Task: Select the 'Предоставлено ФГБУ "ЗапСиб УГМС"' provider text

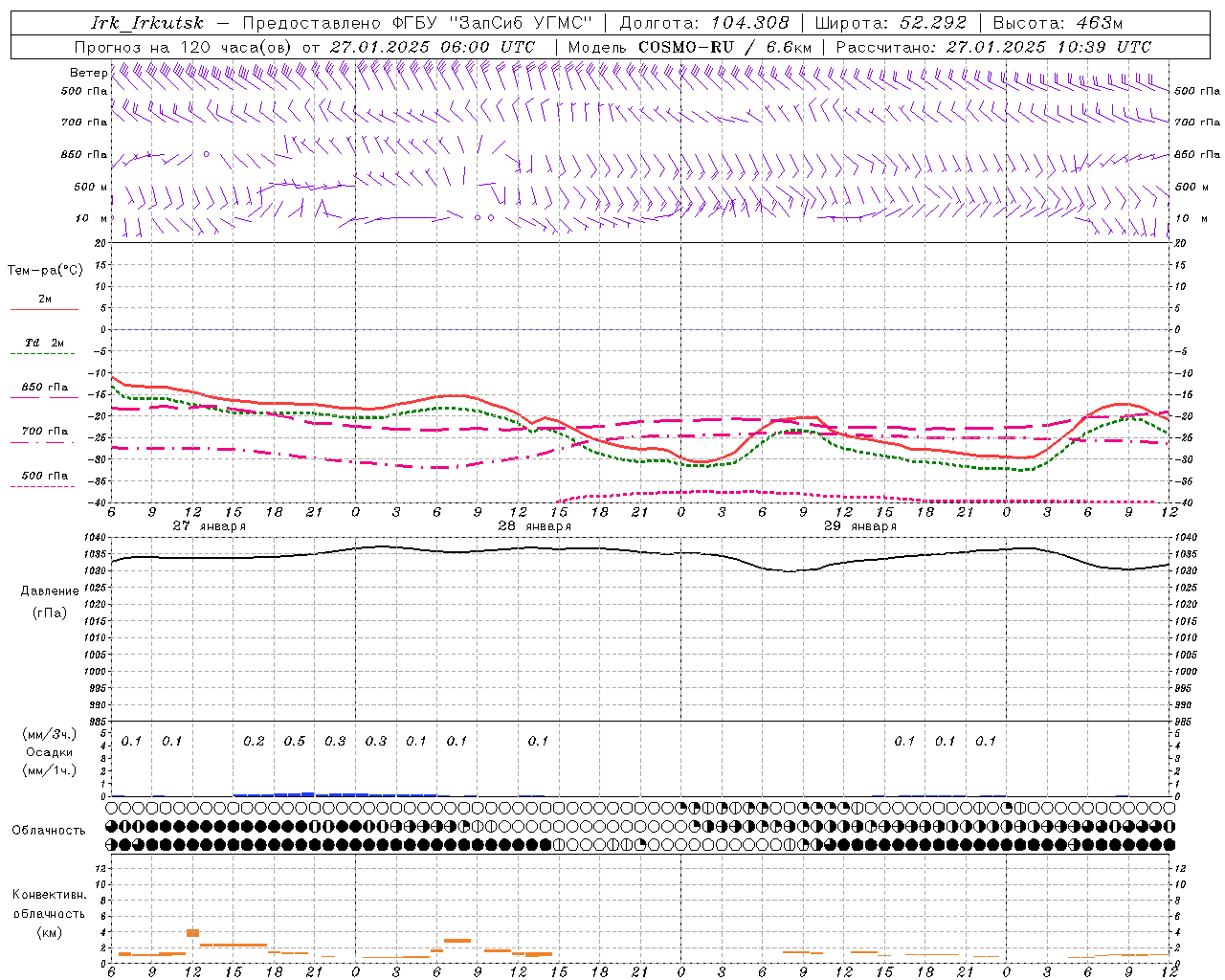Action: (x=417, y=23)
